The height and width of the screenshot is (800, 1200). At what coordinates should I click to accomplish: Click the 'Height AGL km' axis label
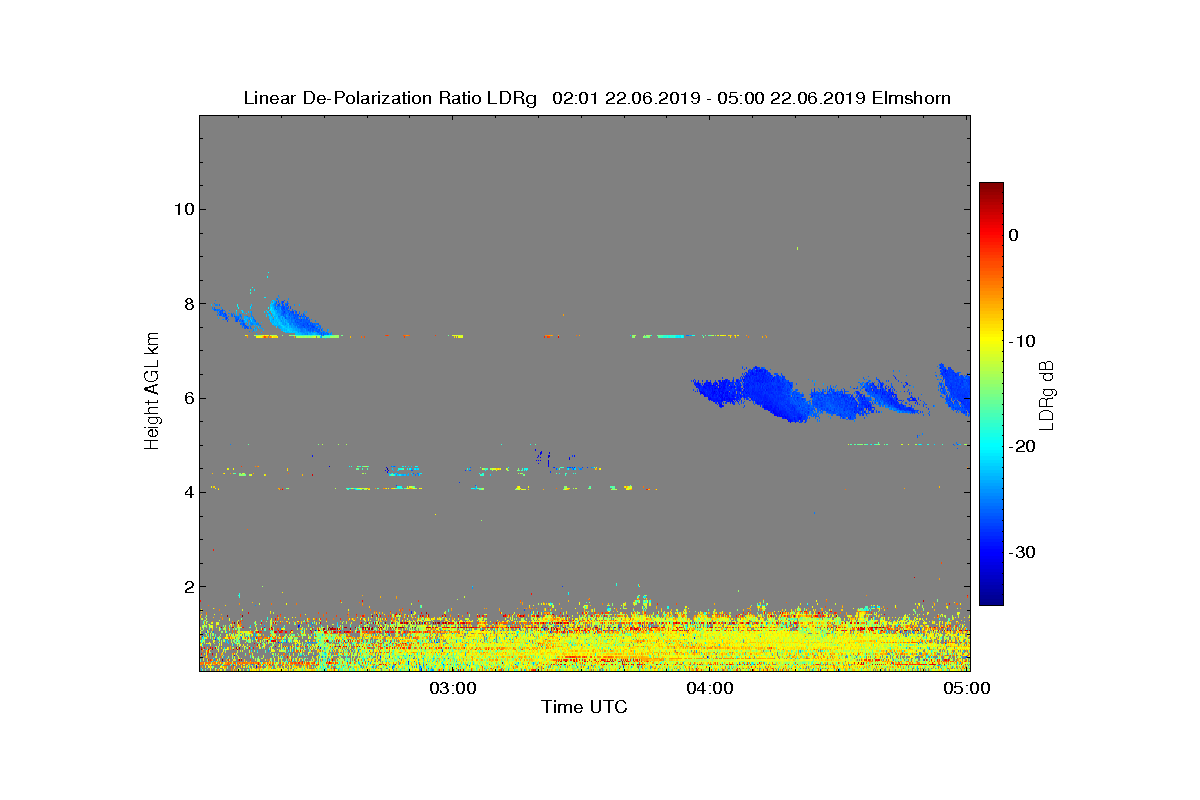coord(152,393)
